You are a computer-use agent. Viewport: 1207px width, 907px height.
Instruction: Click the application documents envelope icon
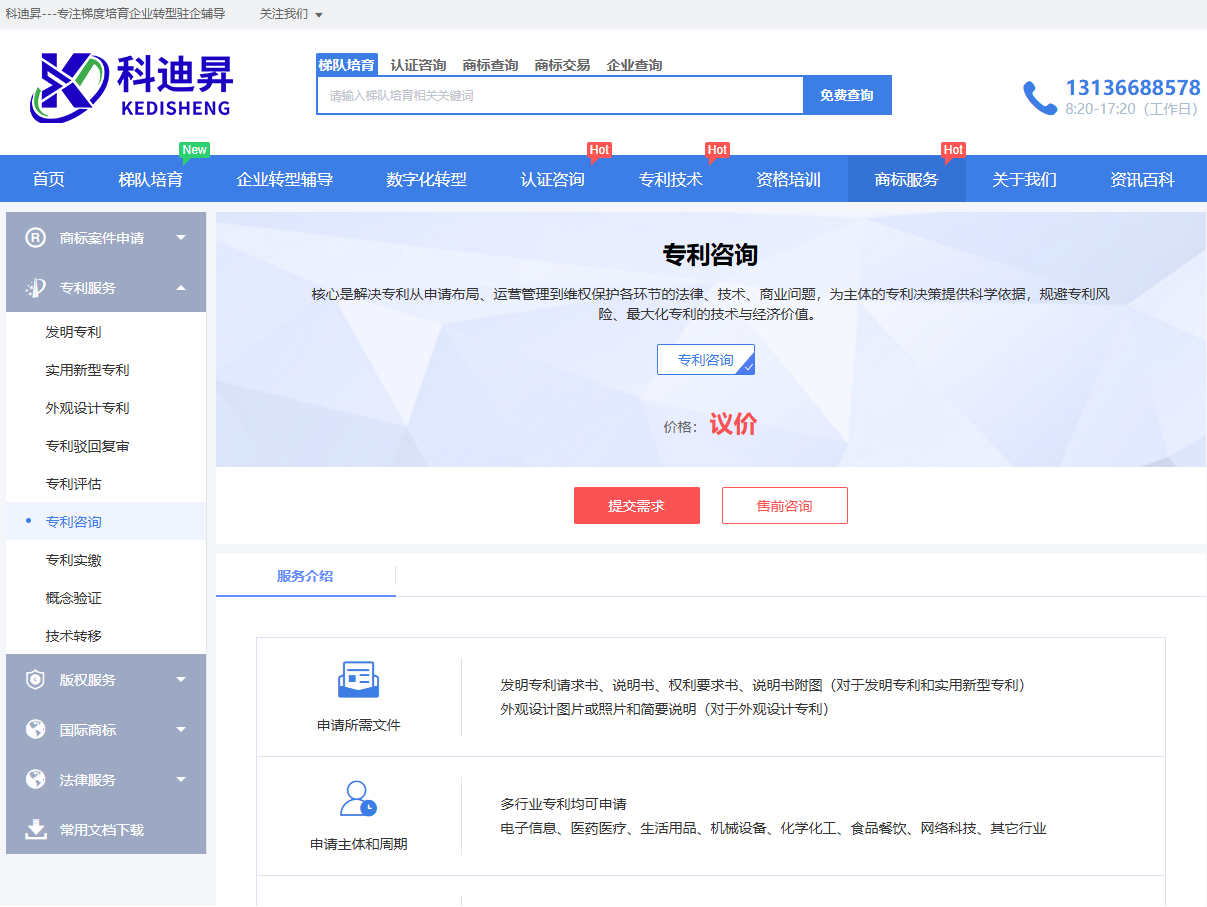[358, 680]
